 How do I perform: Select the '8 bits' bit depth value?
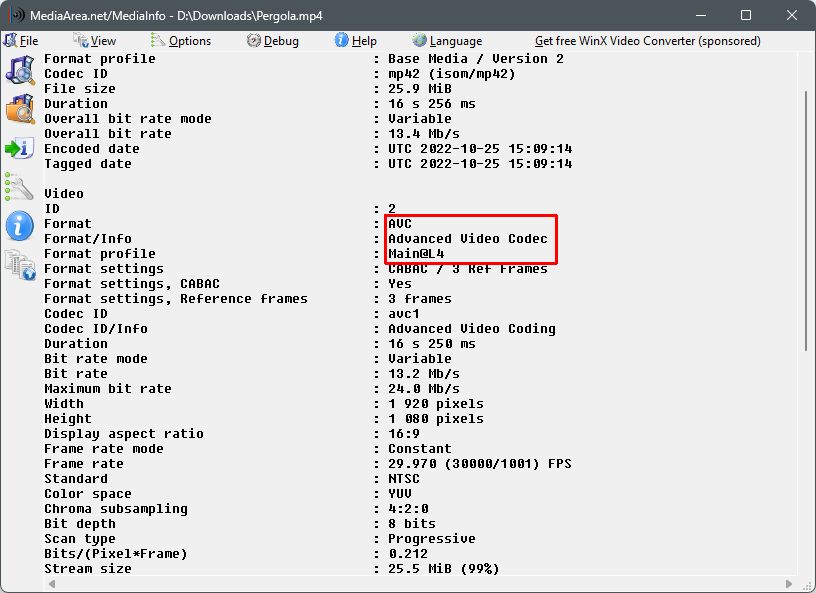412,524
